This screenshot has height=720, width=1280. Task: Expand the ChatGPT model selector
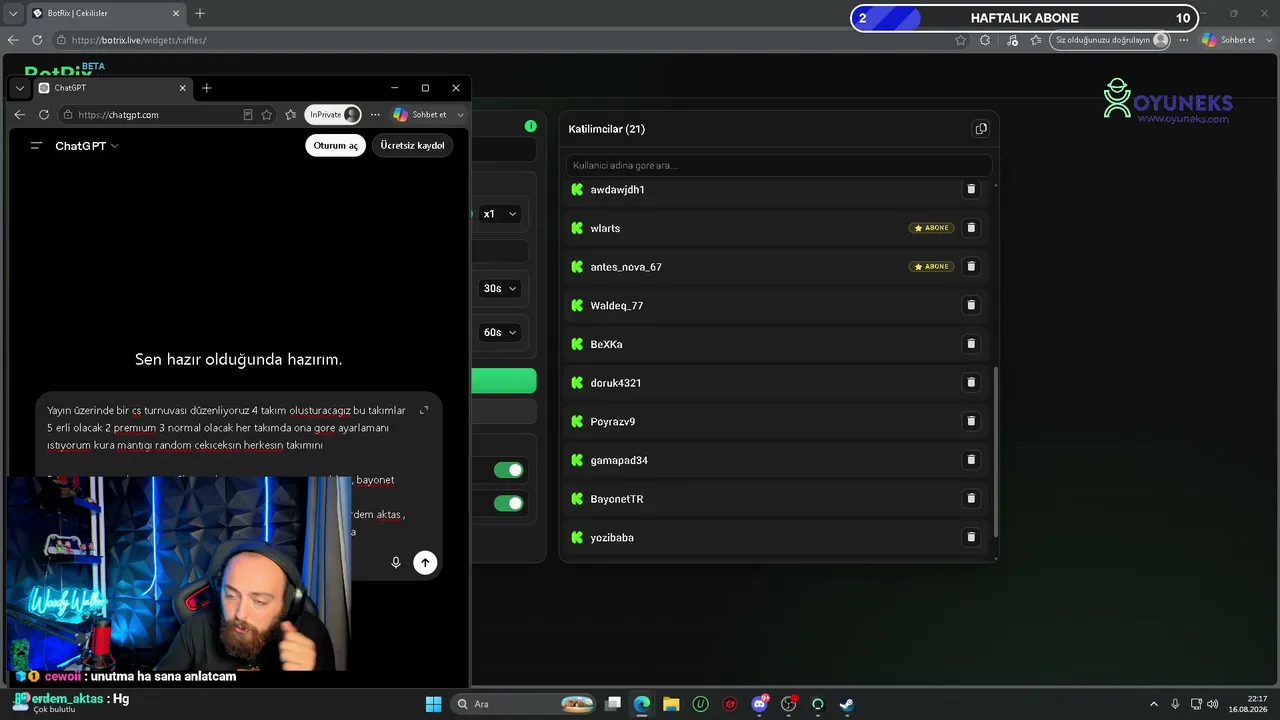click(87, 146)
